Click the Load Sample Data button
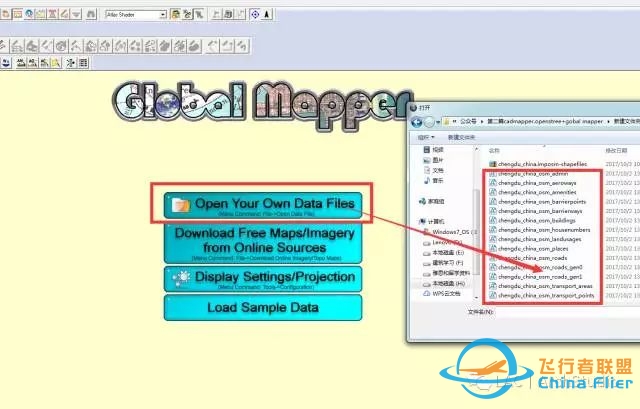The image size is (640, 409). pyautogui.click(x=263, y=308)
